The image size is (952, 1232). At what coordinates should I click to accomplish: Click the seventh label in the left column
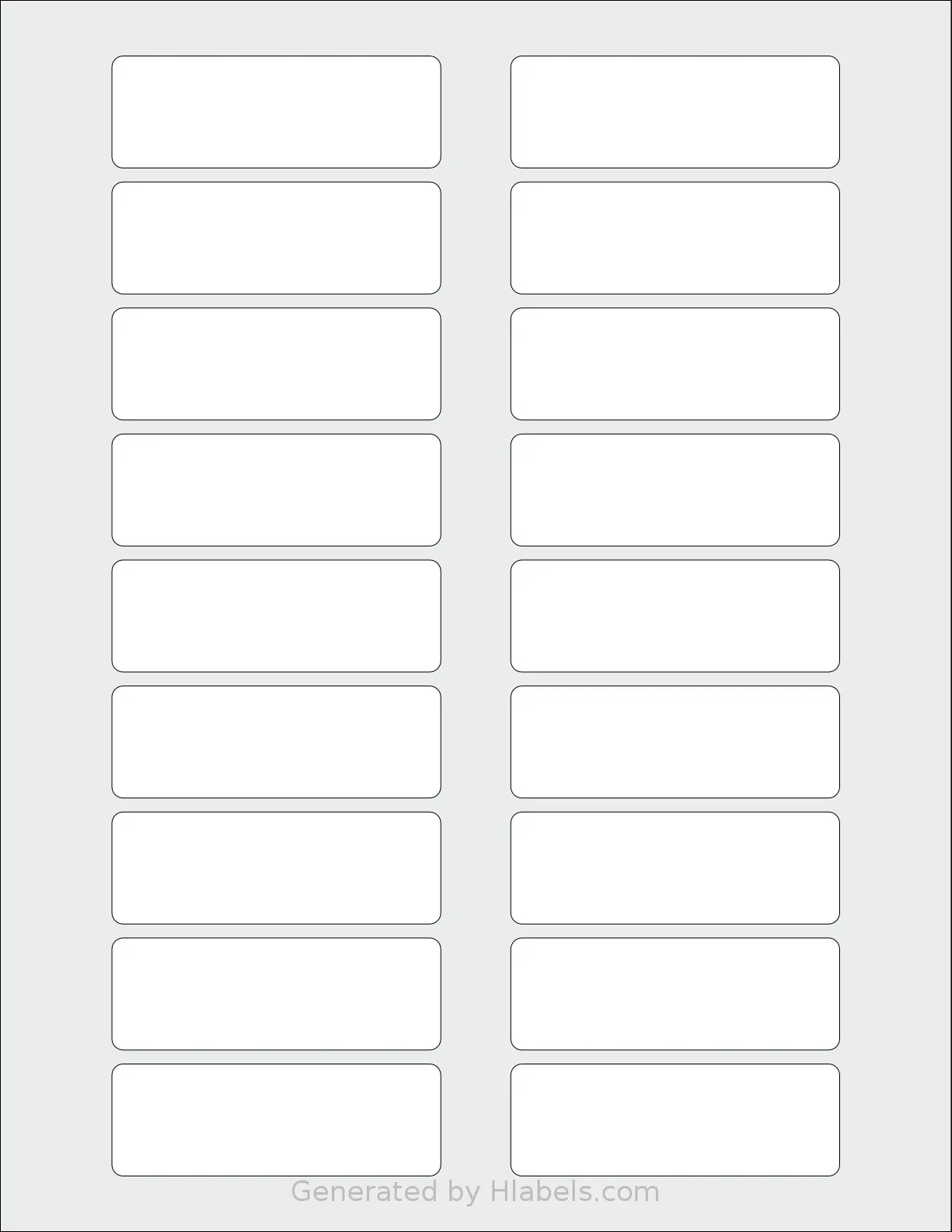(x=276, y=868)
